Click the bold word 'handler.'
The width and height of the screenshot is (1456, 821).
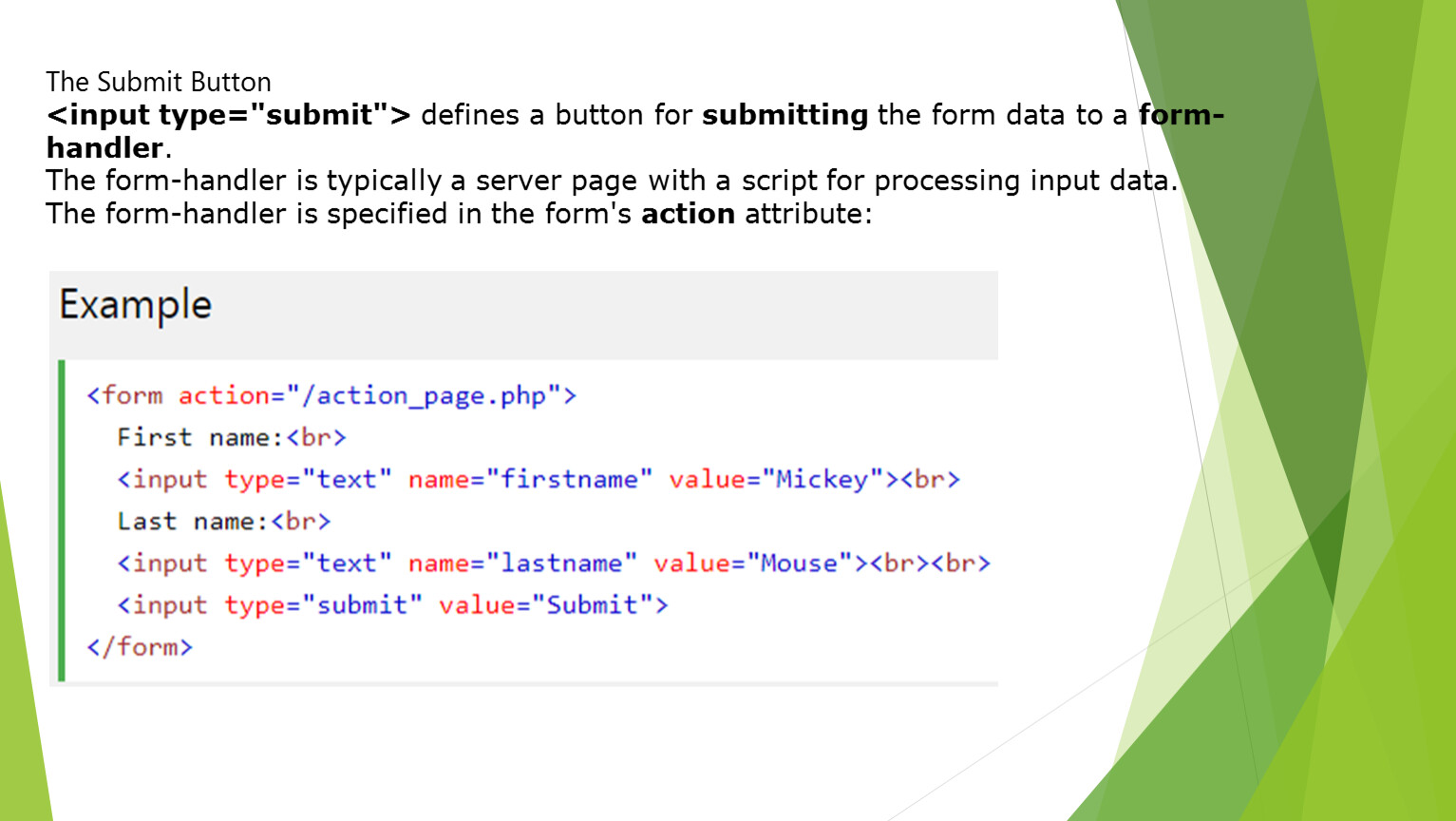coord(108,148)
